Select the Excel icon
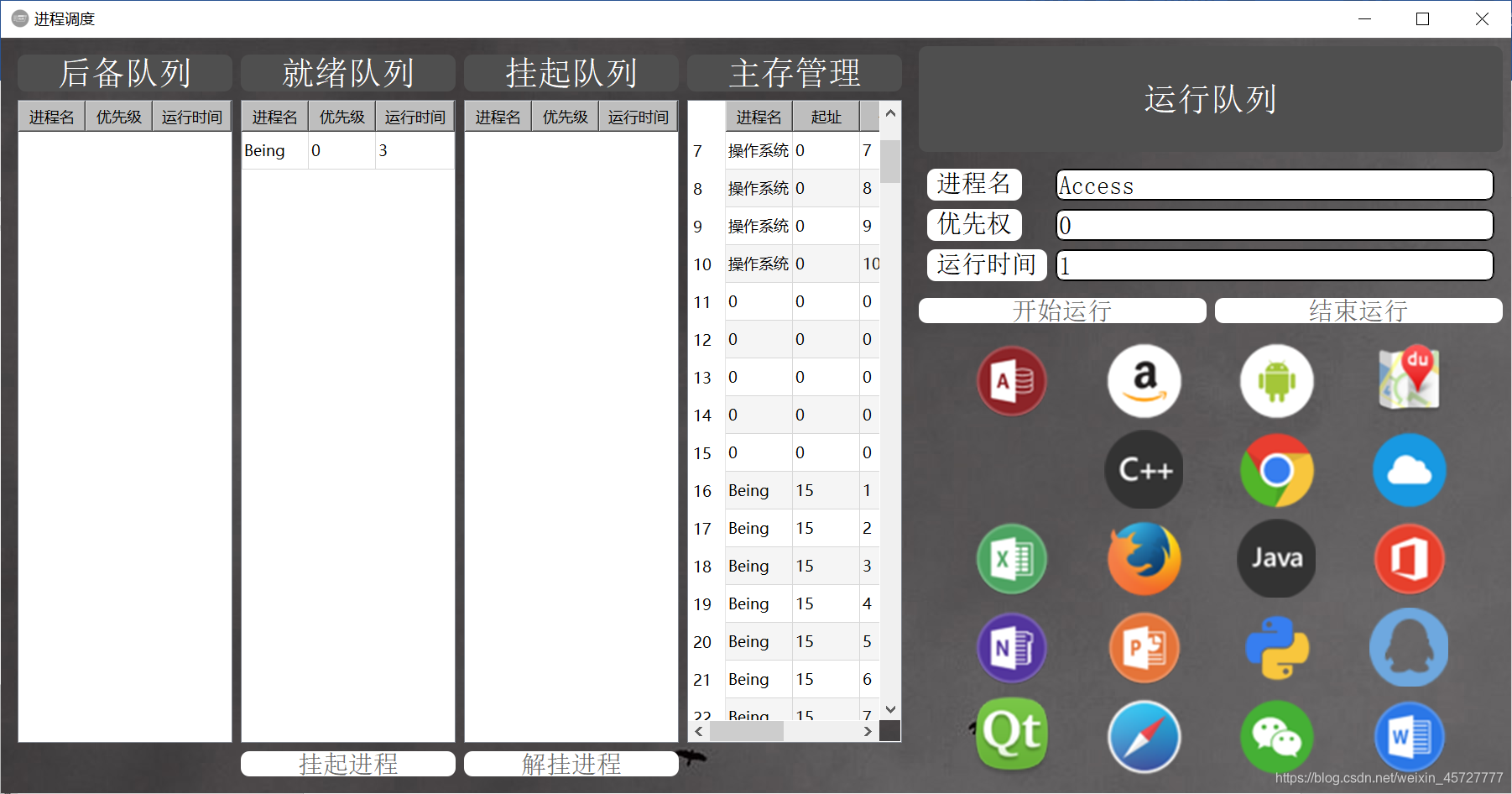The width and height of the screenshot is (1512, 794). [x=1012, y=559]
